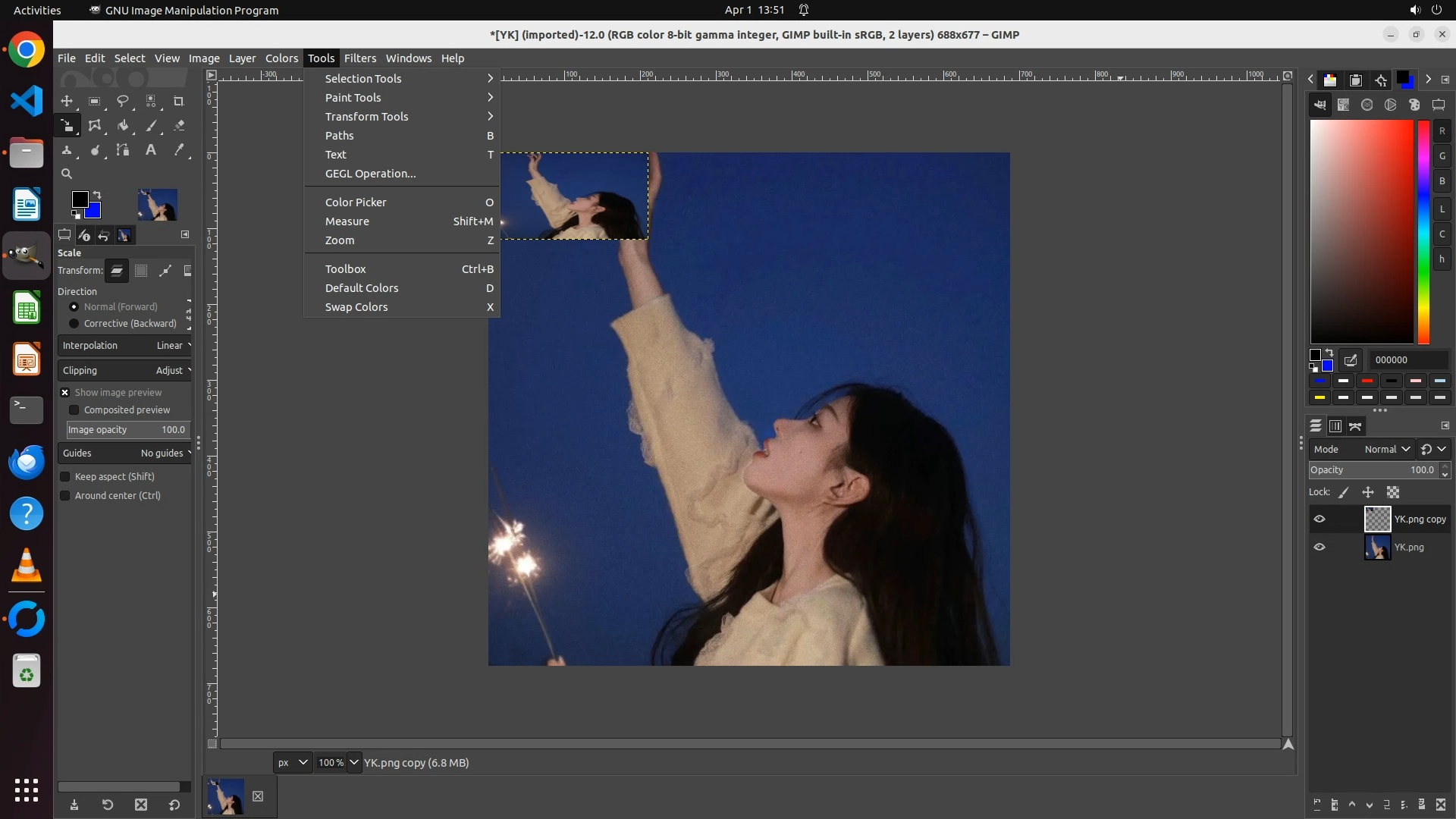Open the Filters menu
The width and height of the screenshot is (1456, 819).
(359, 58)
